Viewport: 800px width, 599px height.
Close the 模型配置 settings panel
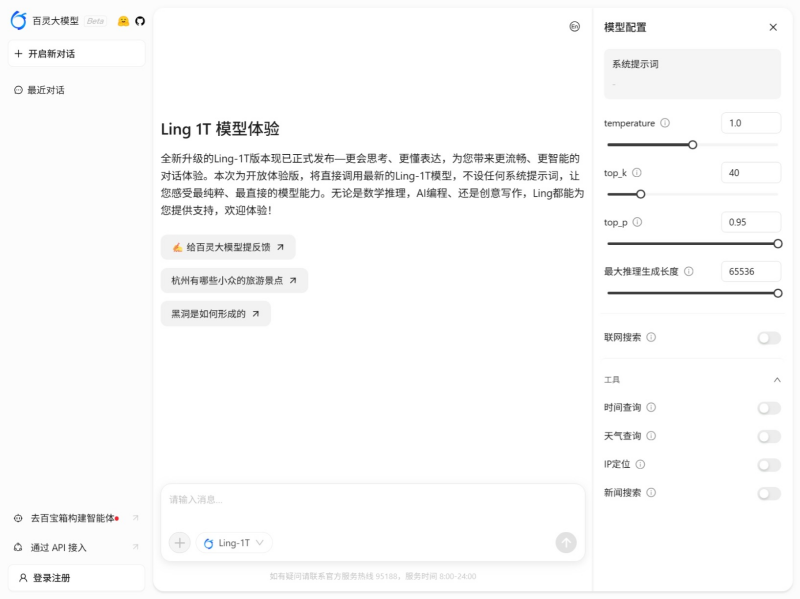click(773, 27)
